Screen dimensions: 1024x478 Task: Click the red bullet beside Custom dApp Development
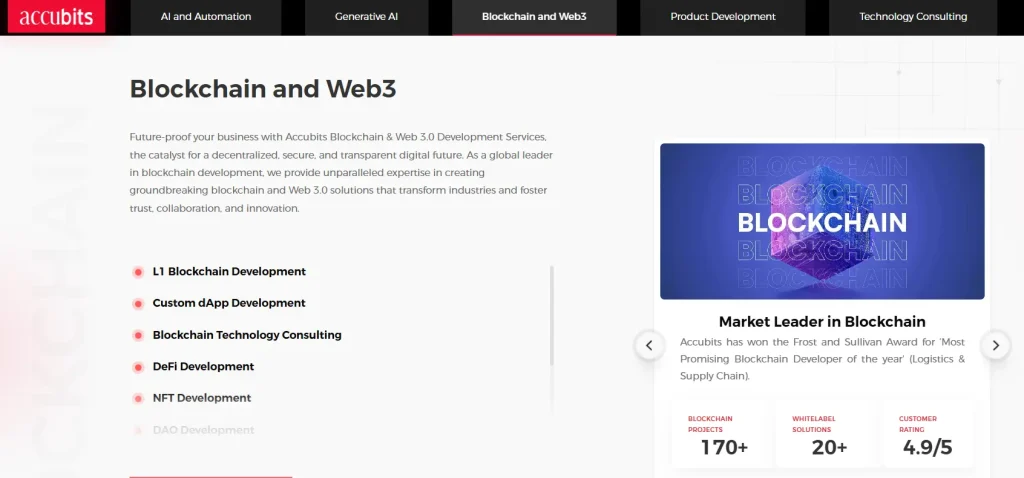pyautogui.click(x=138, y=304)
